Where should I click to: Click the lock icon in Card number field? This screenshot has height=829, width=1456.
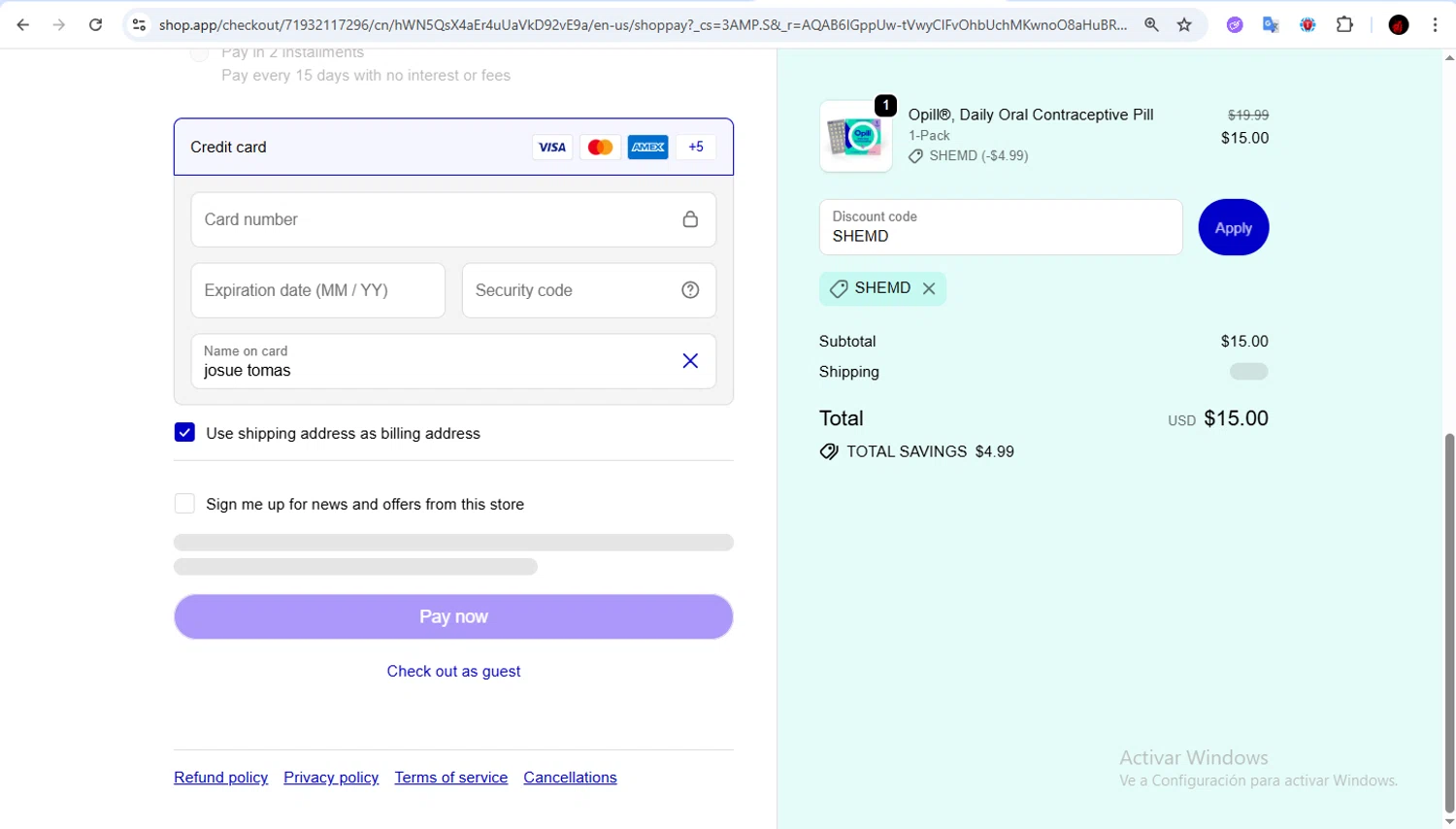(x=690, y=219)
